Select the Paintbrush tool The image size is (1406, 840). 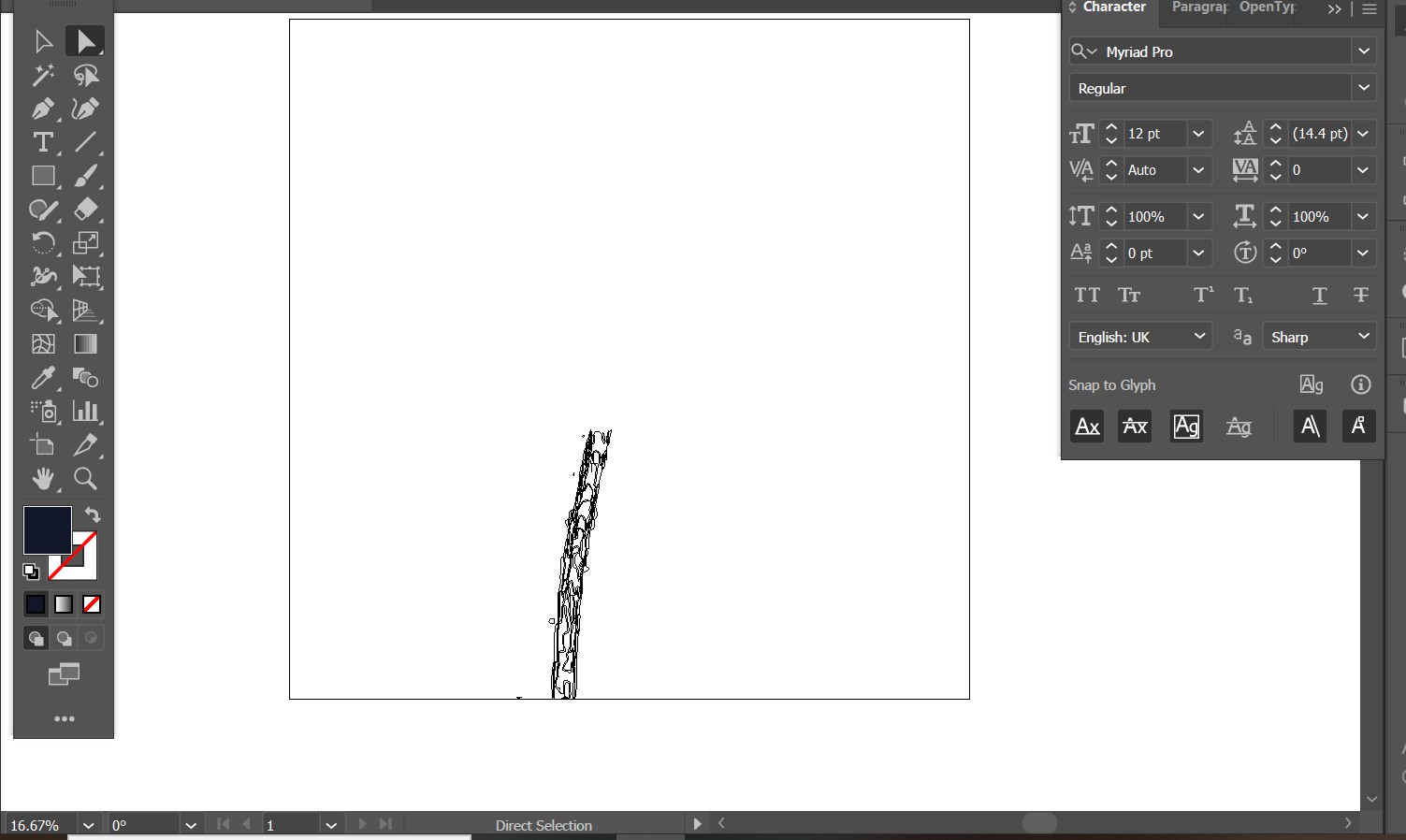(86, 176)
